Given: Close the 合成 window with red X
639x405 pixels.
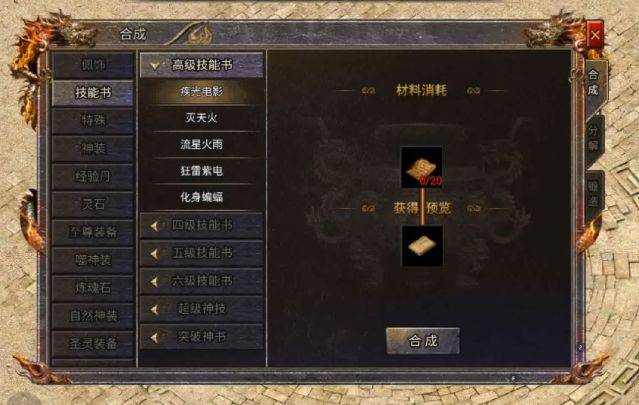Looking at the screenshot, I should pos(595,35).
